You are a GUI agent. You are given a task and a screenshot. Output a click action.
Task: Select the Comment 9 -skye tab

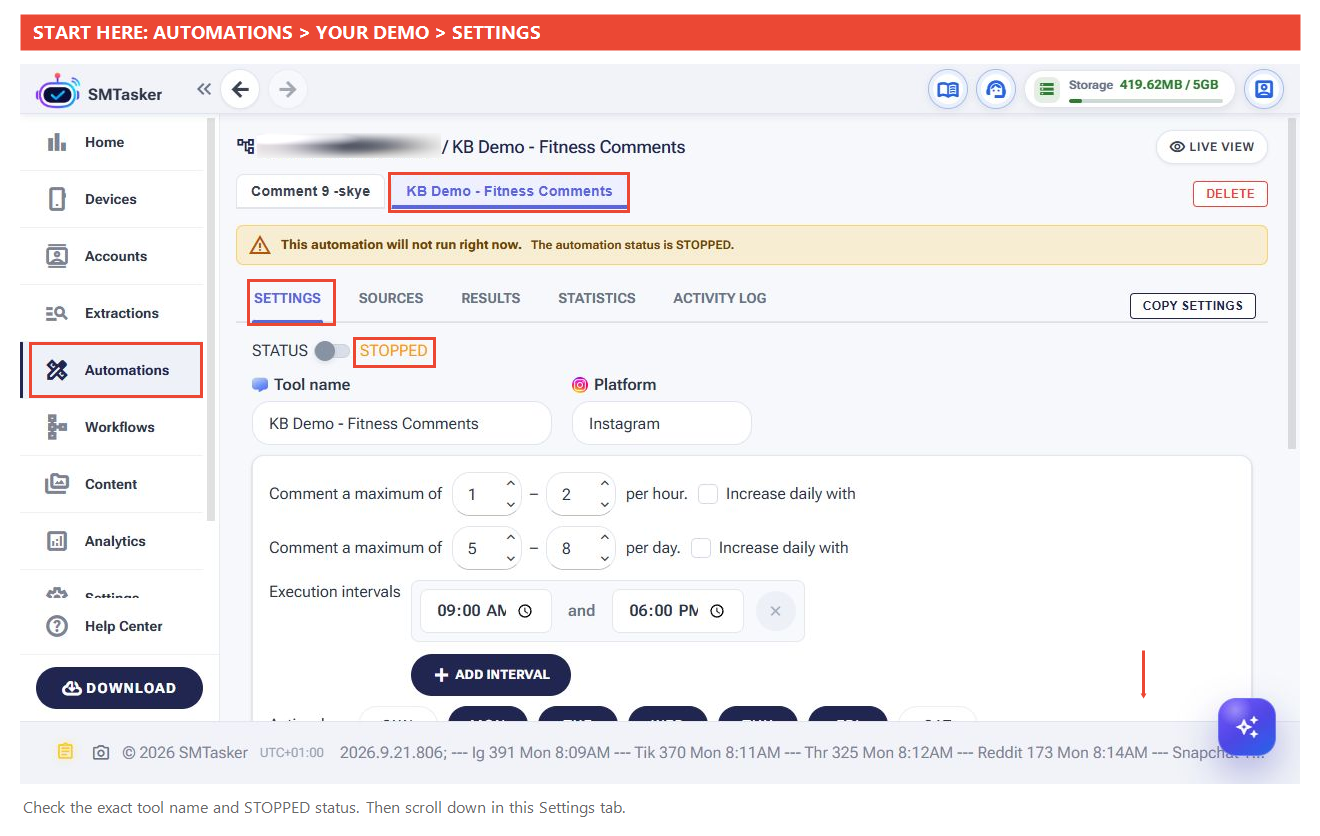(310, 191)
